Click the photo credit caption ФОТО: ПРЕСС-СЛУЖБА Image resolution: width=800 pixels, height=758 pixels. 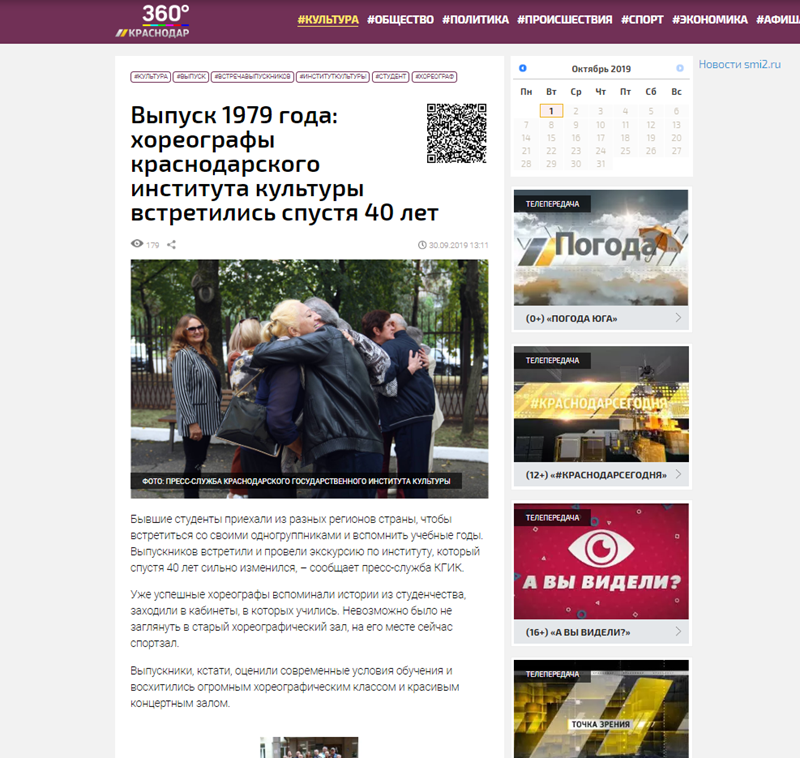point(296,481)
